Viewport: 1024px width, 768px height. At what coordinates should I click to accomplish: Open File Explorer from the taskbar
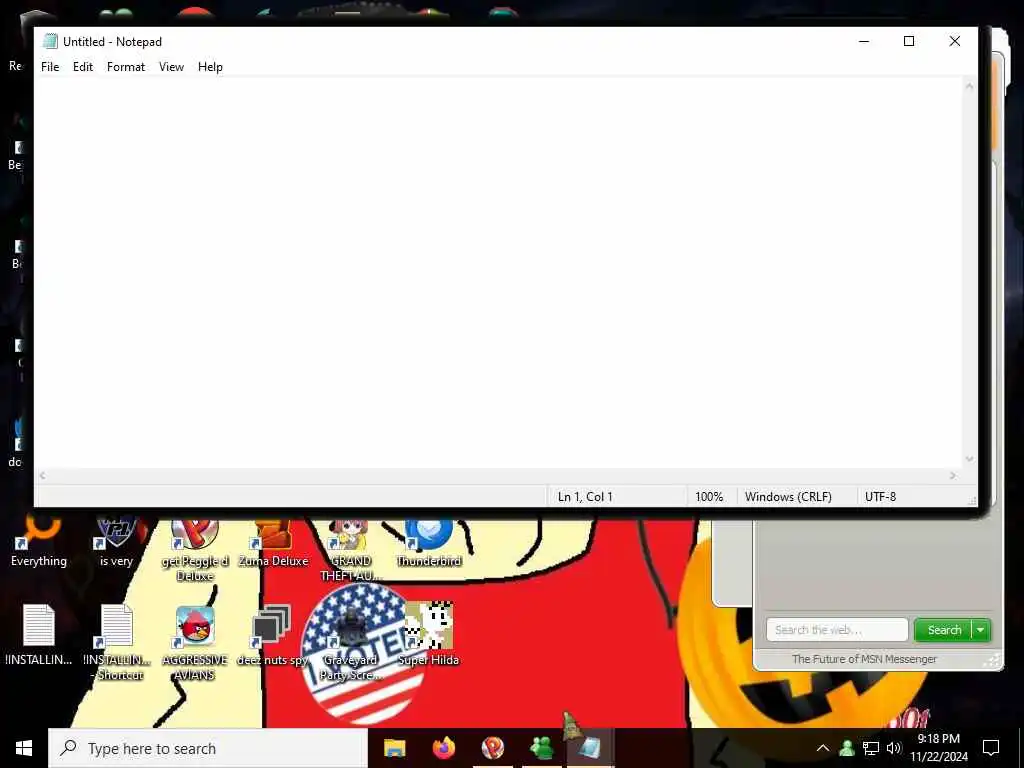coord(394,748)
